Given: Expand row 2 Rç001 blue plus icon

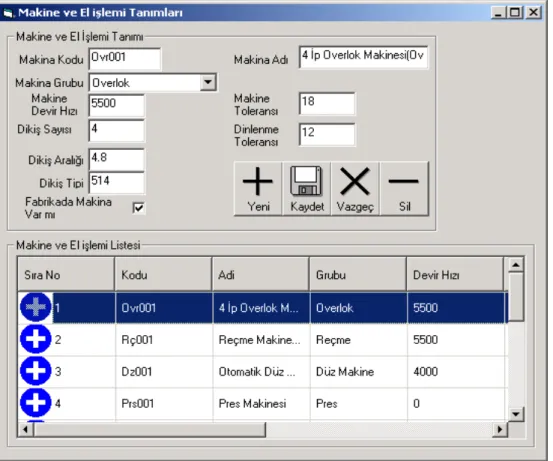Looking at the screenshot, I should pyautogui.click(x=36, y=339).
